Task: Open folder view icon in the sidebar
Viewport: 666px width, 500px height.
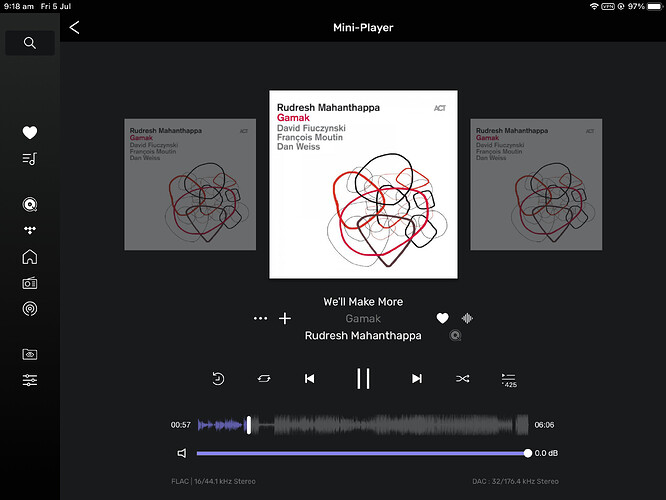Action: point(30,354)
